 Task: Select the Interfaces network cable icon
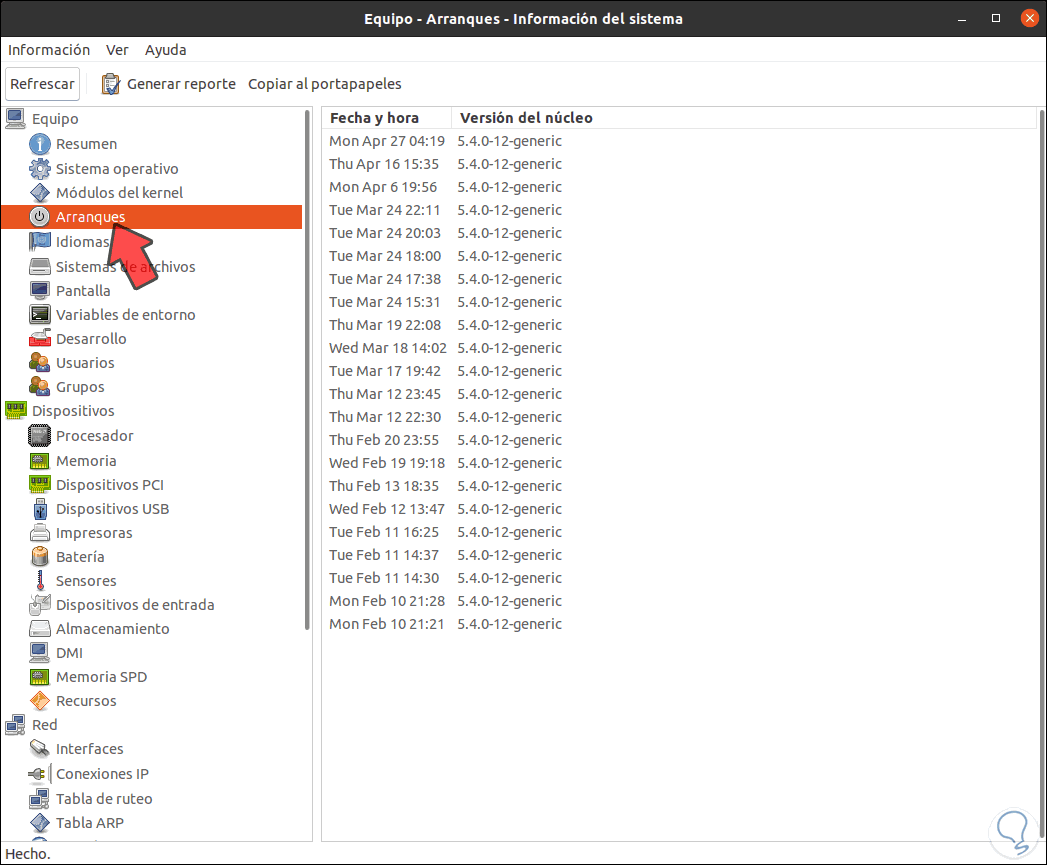[x=40, y=749]
